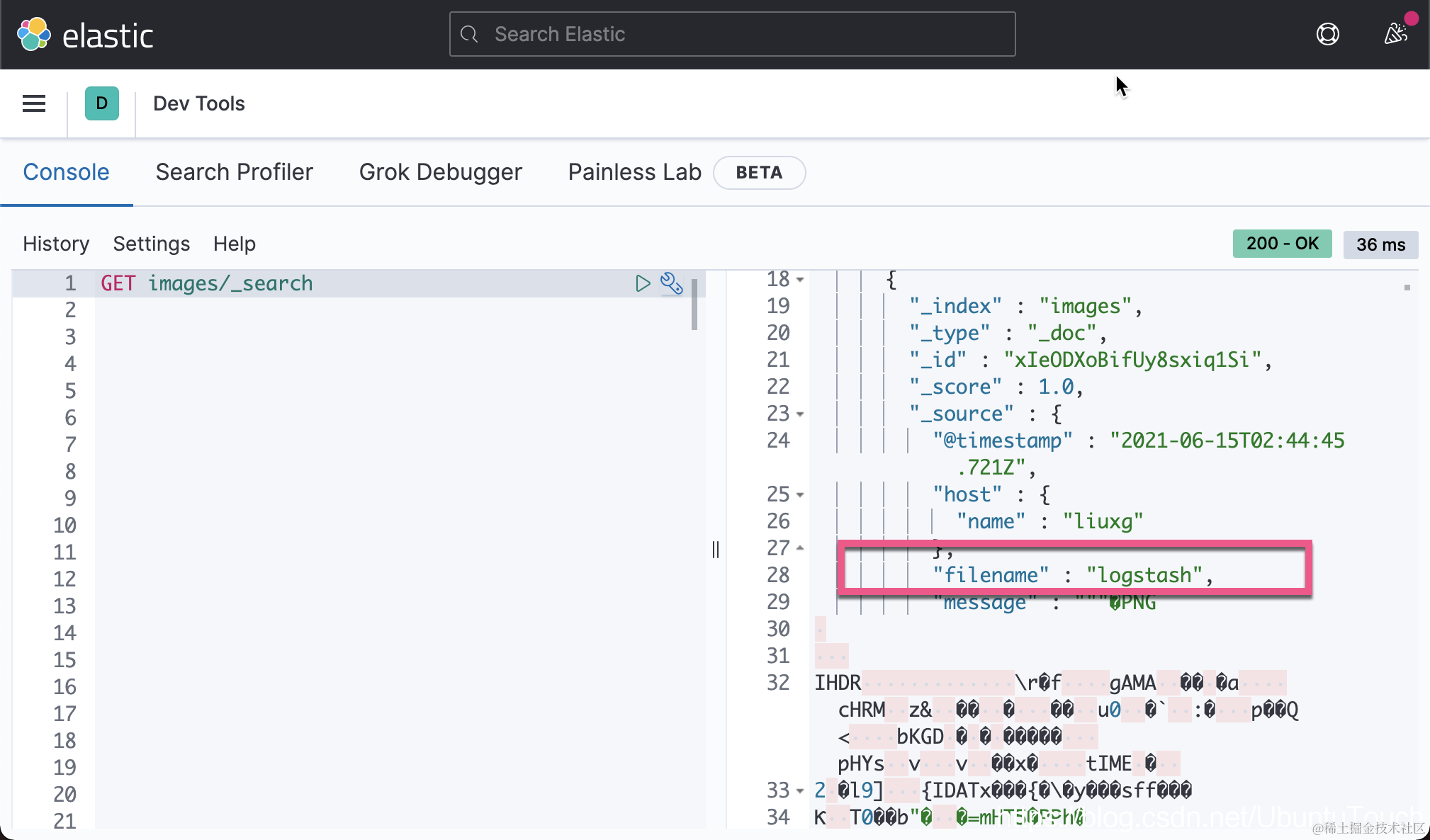Open the History link
The height and width of the screenshot is (840, 1430).
click(x=56, y=244)
